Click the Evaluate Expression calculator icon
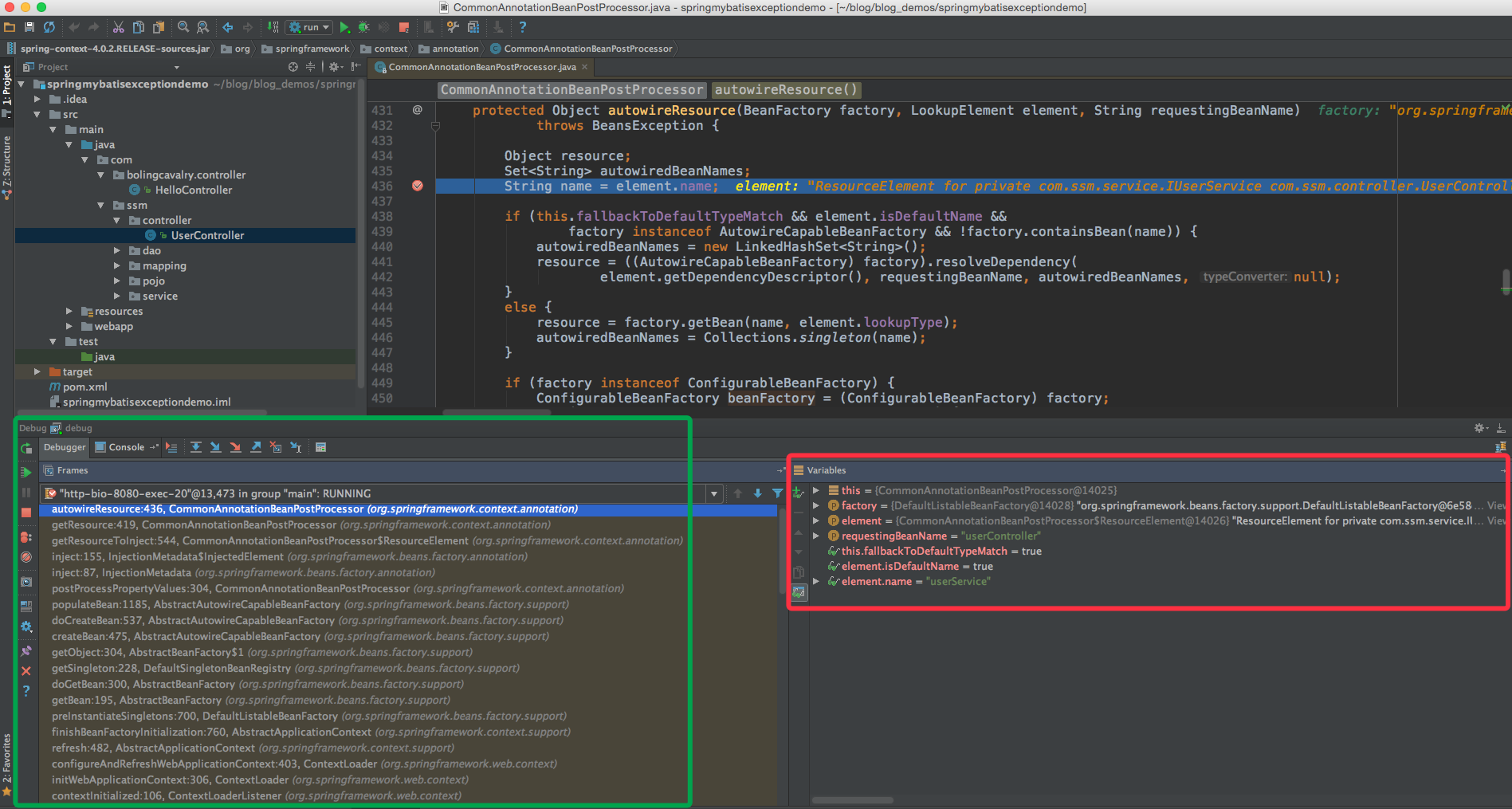 tap(320, 447)
